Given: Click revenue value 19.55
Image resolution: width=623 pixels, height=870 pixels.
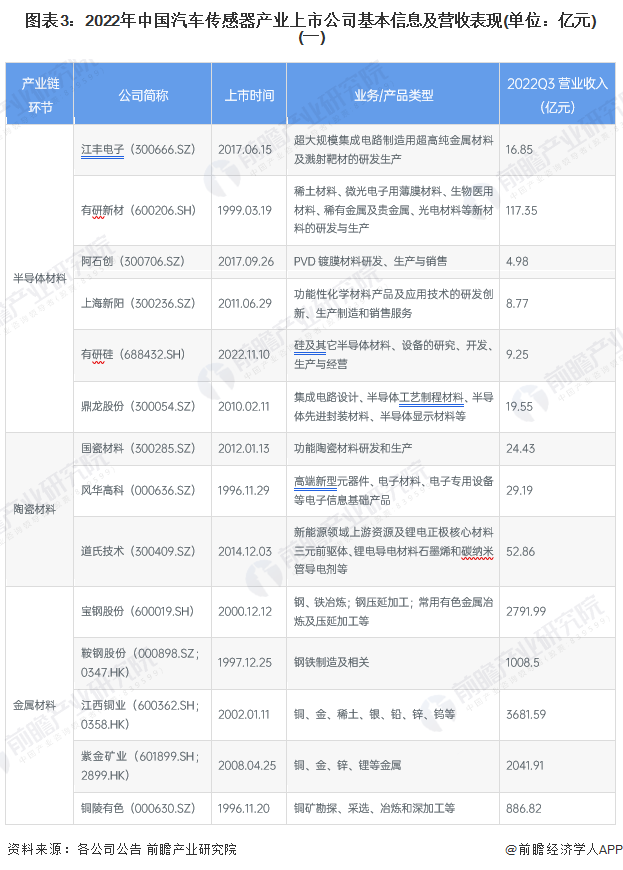Looking at the screenshot, I should [519, 406].
